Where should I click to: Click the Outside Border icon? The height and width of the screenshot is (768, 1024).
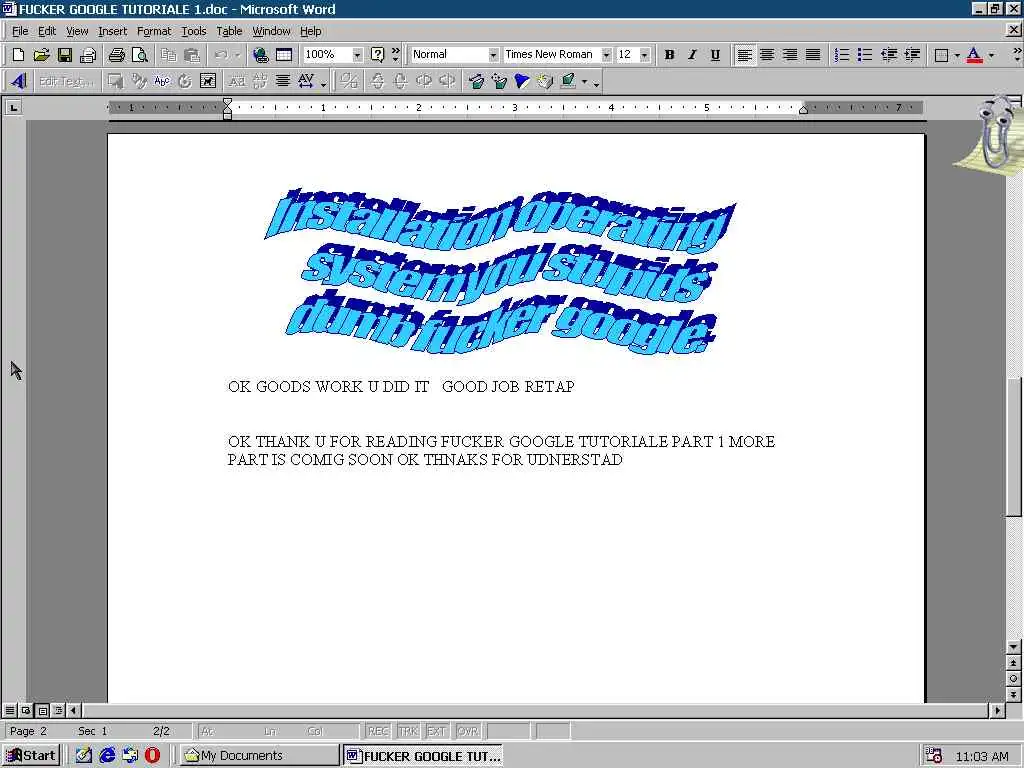tap(941, 55)
